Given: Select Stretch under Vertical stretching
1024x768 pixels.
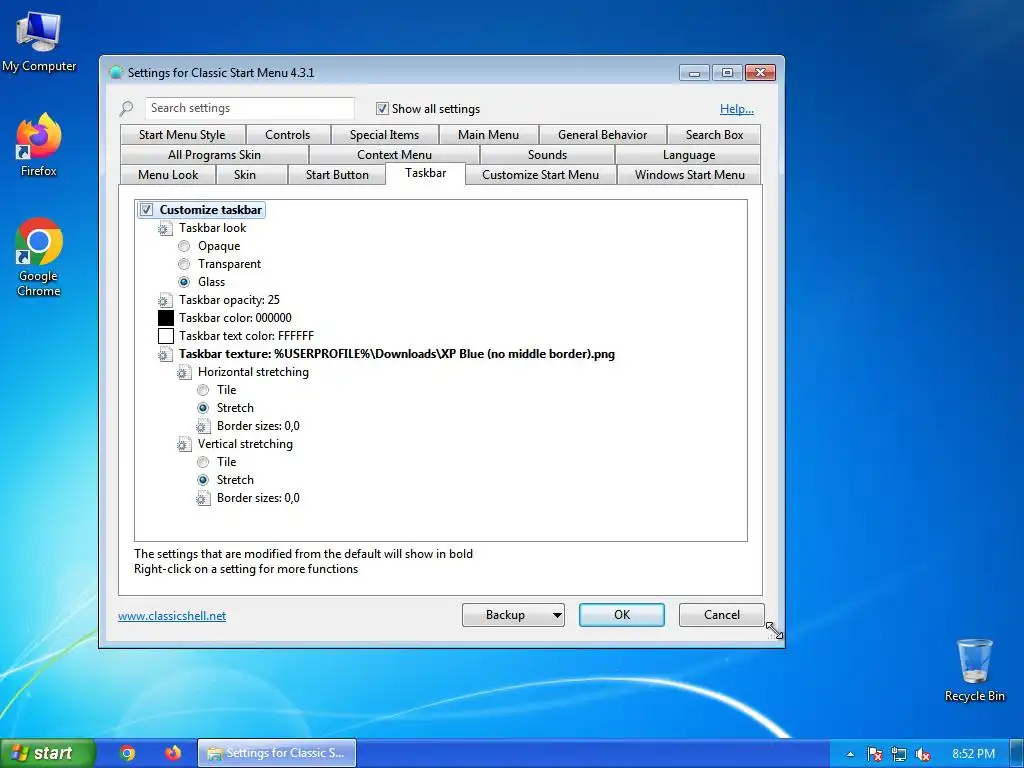Looking at the screenshot, I should (x=203, y=480).
